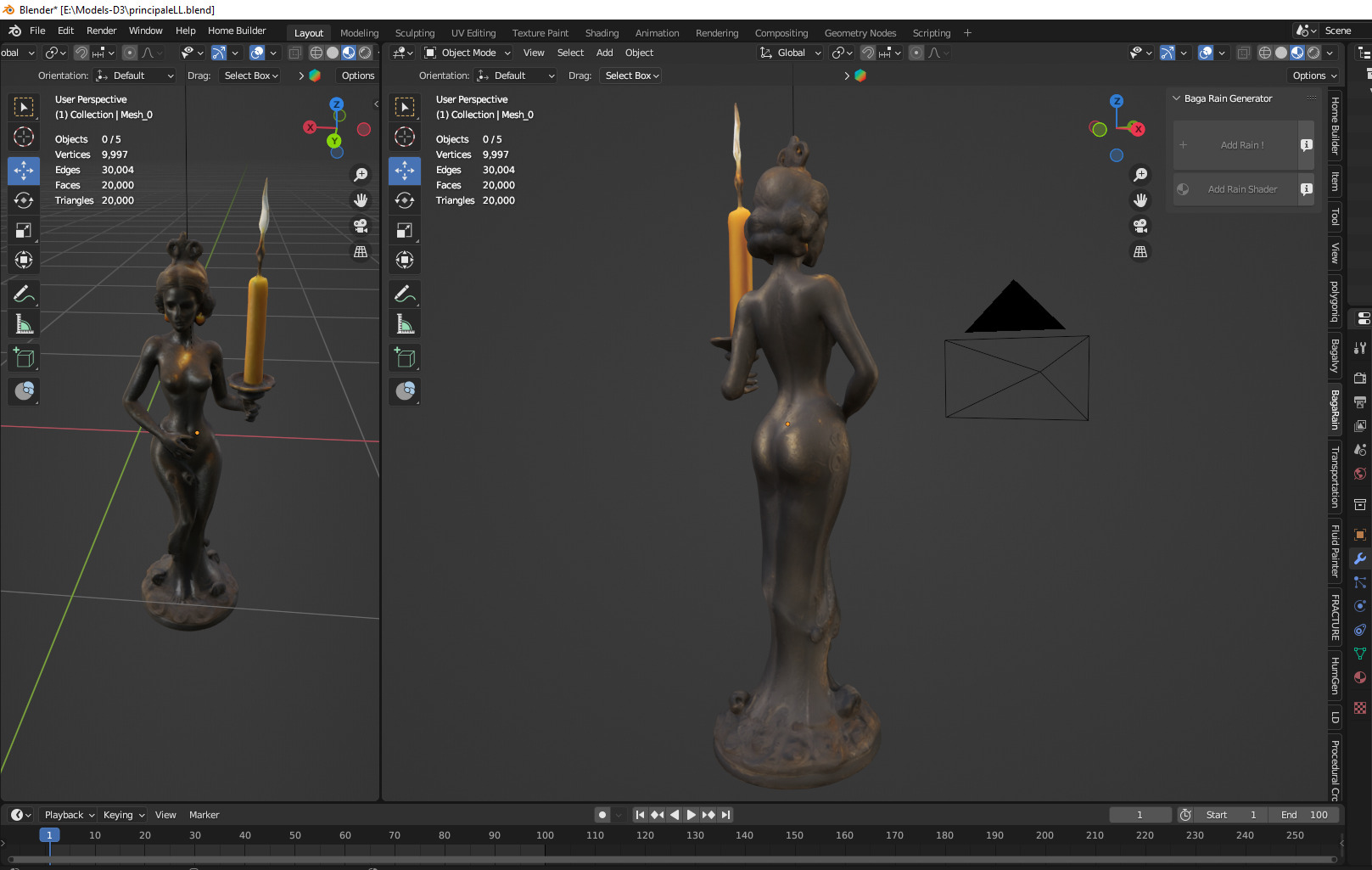The height and width of the screenshot is (870, 1372).
Task: Select the Measure tool in right viewport
Action: 405,324
